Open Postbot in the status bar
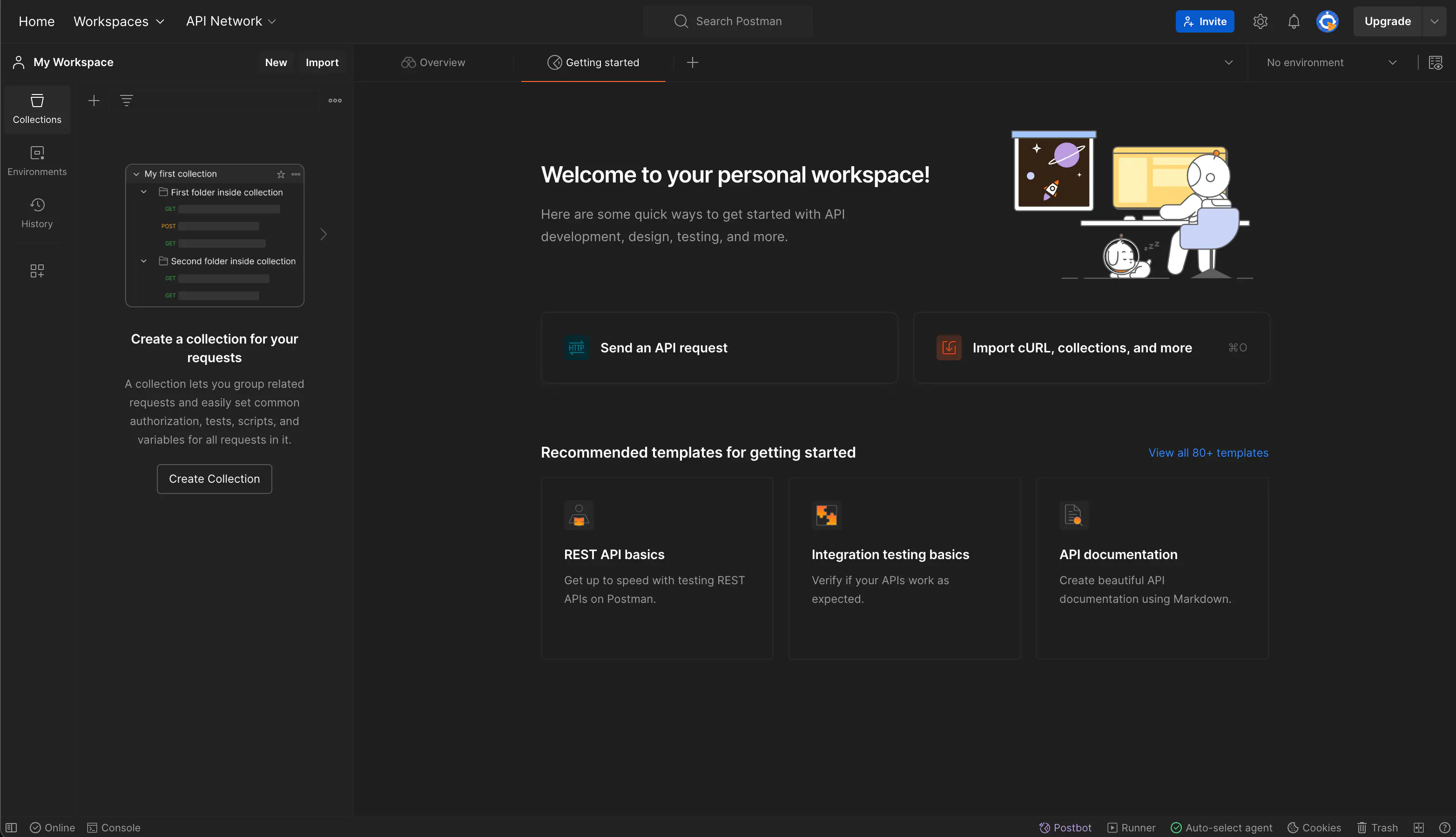Image resolution: width=1456 pixels, height=837 pixels. pos(1065,828)
